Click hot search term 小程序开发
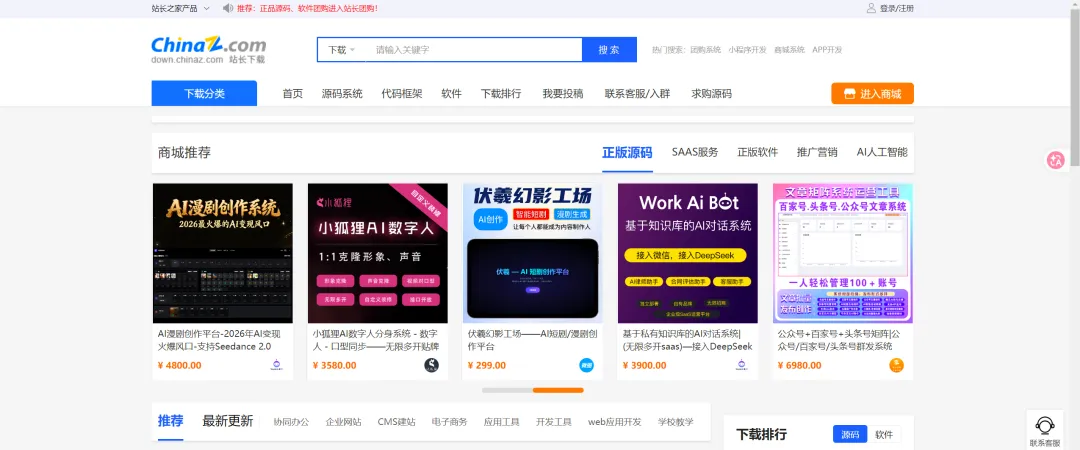This screenshot has width=1080, height=450. click(747, 50)
